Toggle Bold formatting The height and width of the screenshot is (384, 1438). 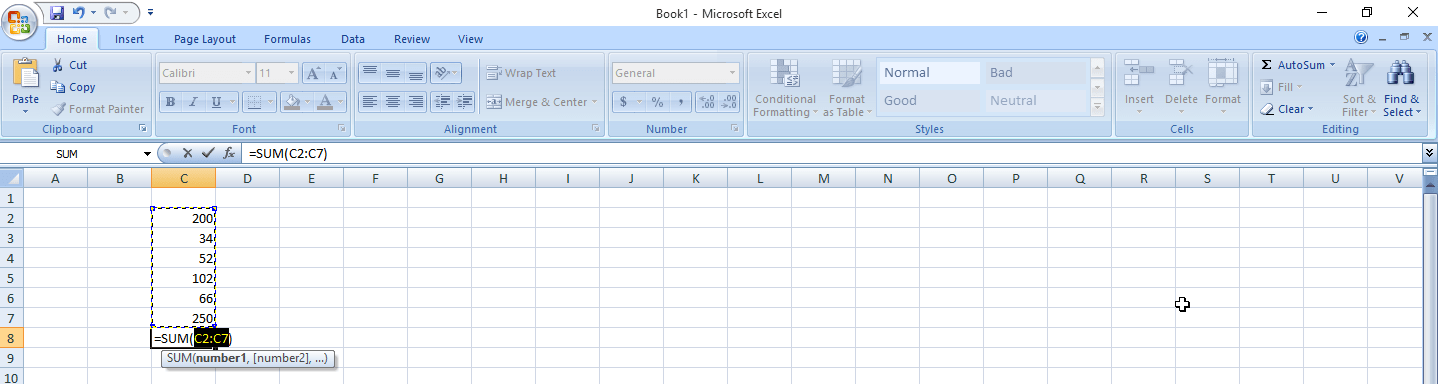(170, 101)
